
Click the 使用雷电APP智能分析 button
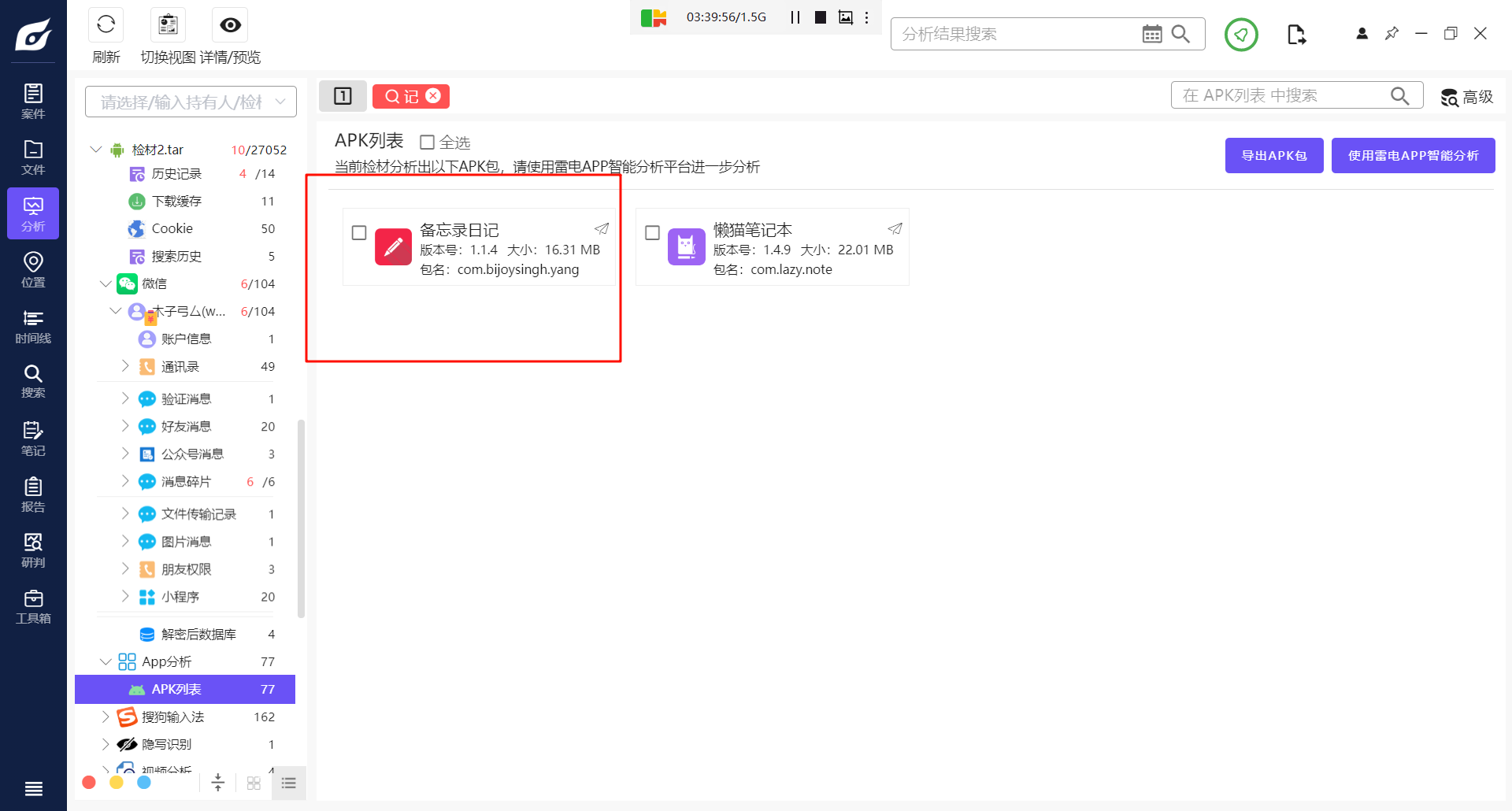1413,156
